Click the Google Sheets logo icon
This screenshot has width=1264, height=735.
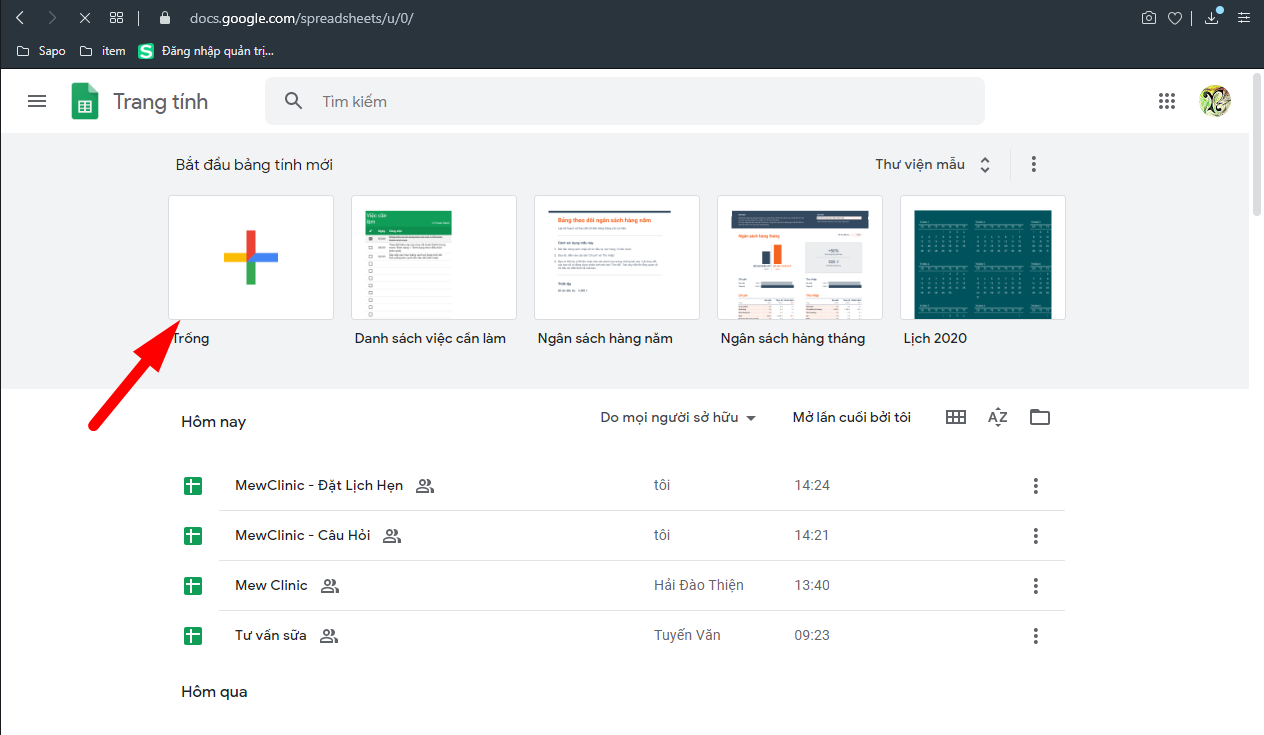pyautogui.click(x=85, y=101)
